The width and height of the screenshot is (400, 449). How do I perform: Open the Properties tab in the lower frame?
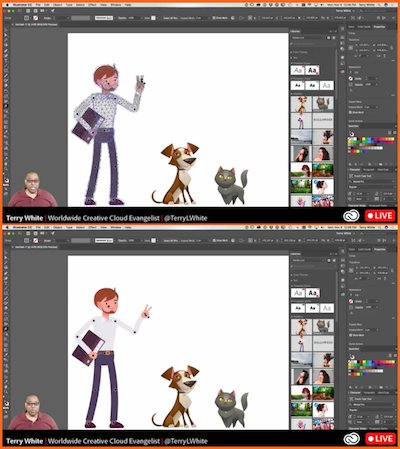point(379,249)
